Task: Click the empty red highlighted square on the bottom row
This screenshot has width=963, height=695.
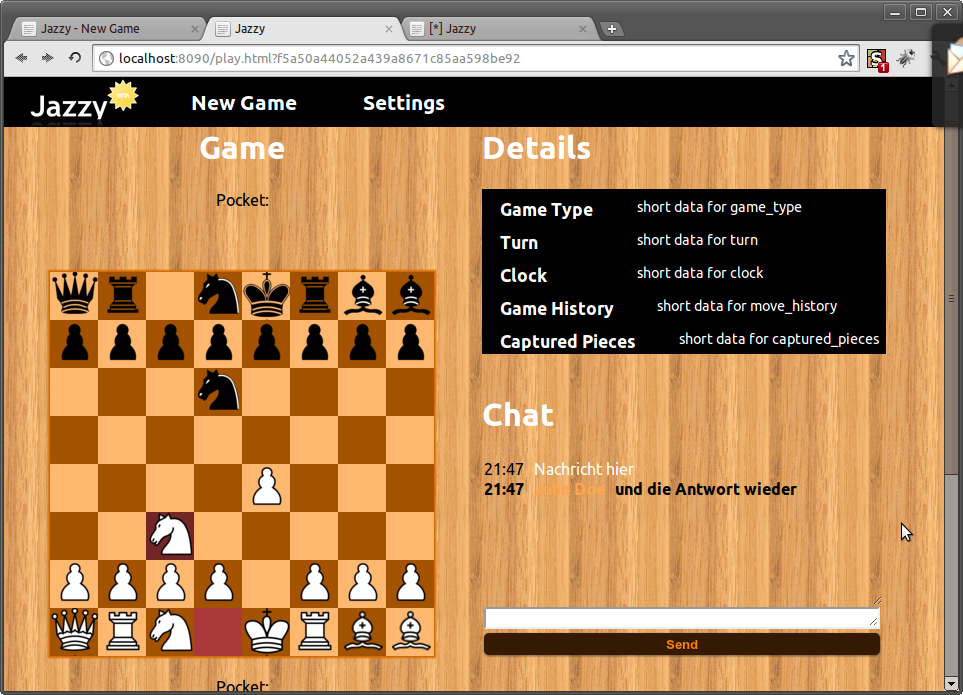Action: tap(218, 631)
